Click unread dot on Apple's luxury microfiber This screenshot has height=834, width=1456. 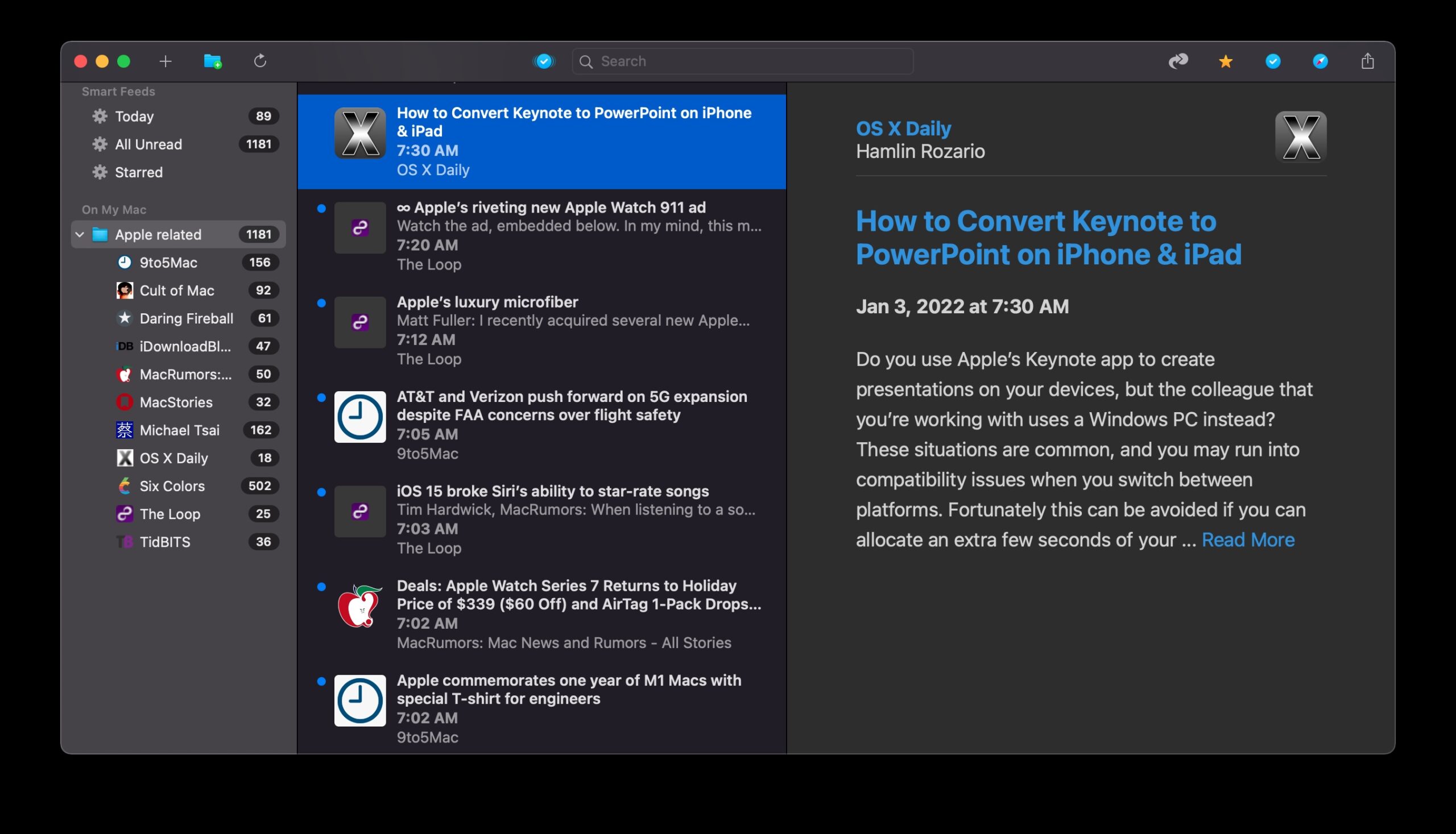click(x=321, y=303)
